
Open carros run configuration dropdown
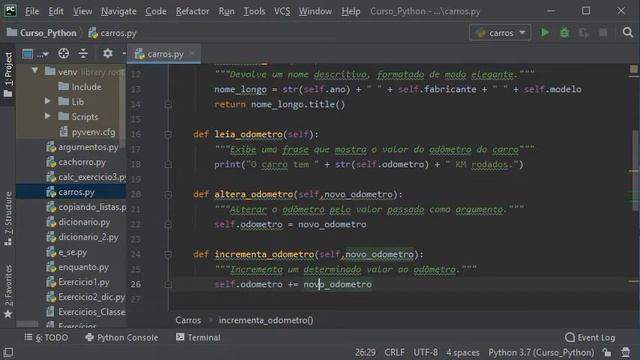500,33
